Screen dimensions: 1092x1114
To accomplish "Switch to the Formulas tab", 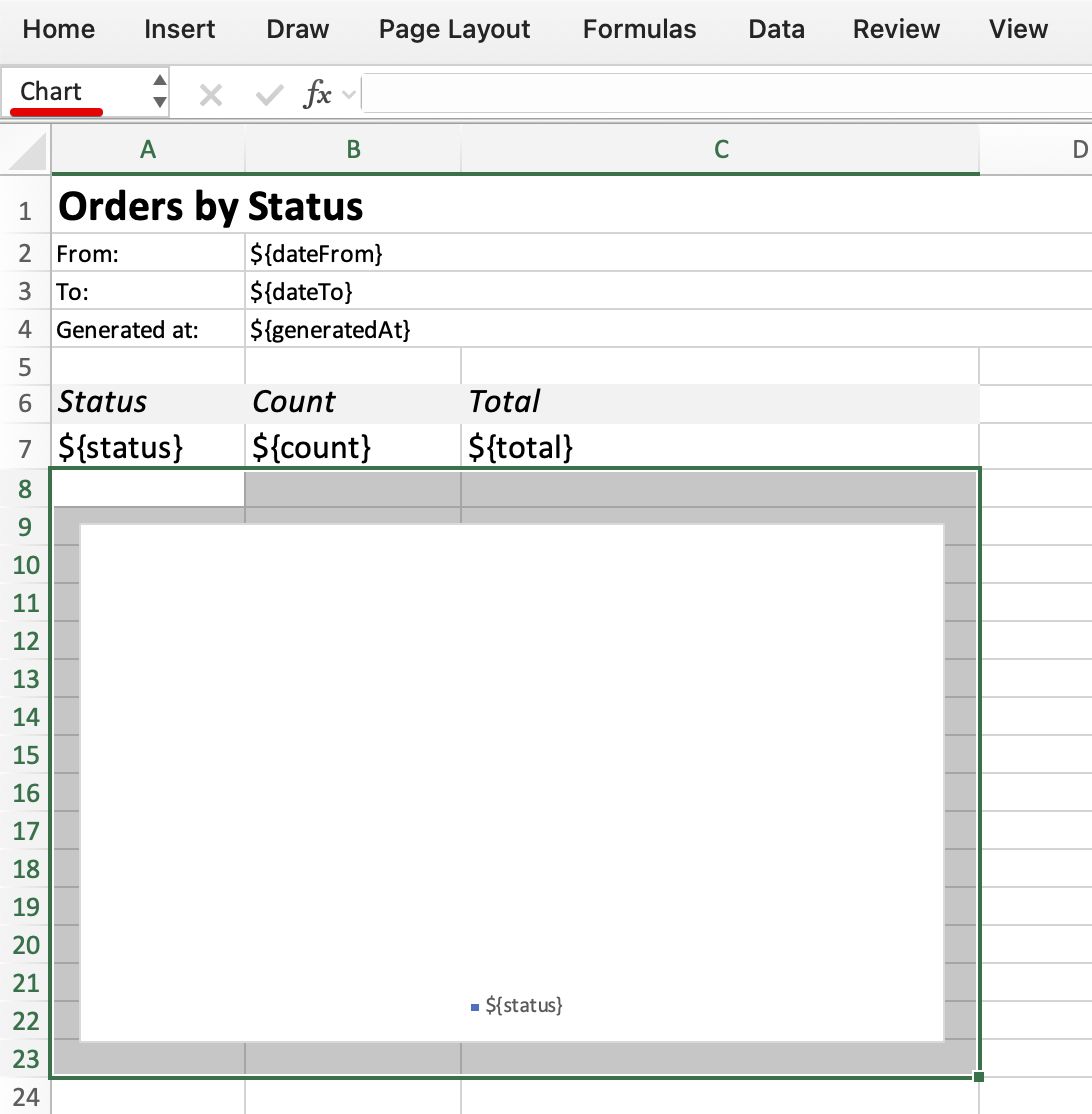I will click(x=638, y=29).
